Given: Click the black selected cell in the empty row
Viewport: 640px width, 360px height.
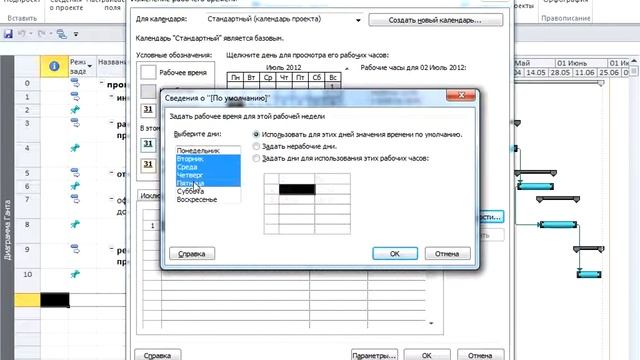Looking at the screenshot, I should tap(55, 300).
